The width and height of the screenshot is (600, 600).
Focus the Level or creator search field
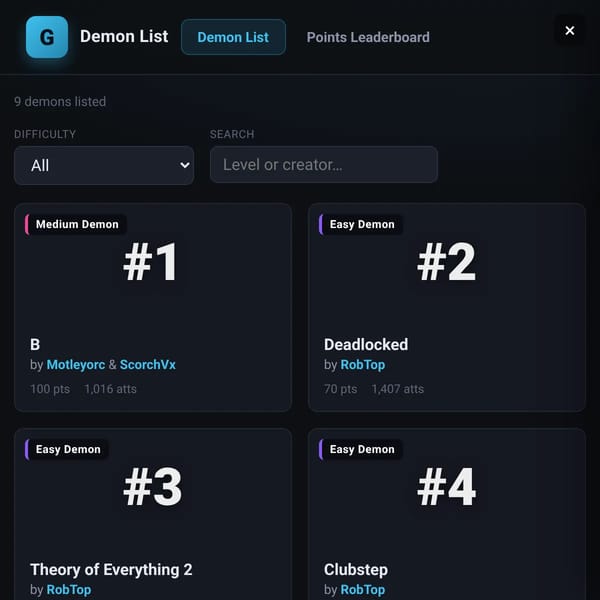pyautogui.click(x=324, y=165)
